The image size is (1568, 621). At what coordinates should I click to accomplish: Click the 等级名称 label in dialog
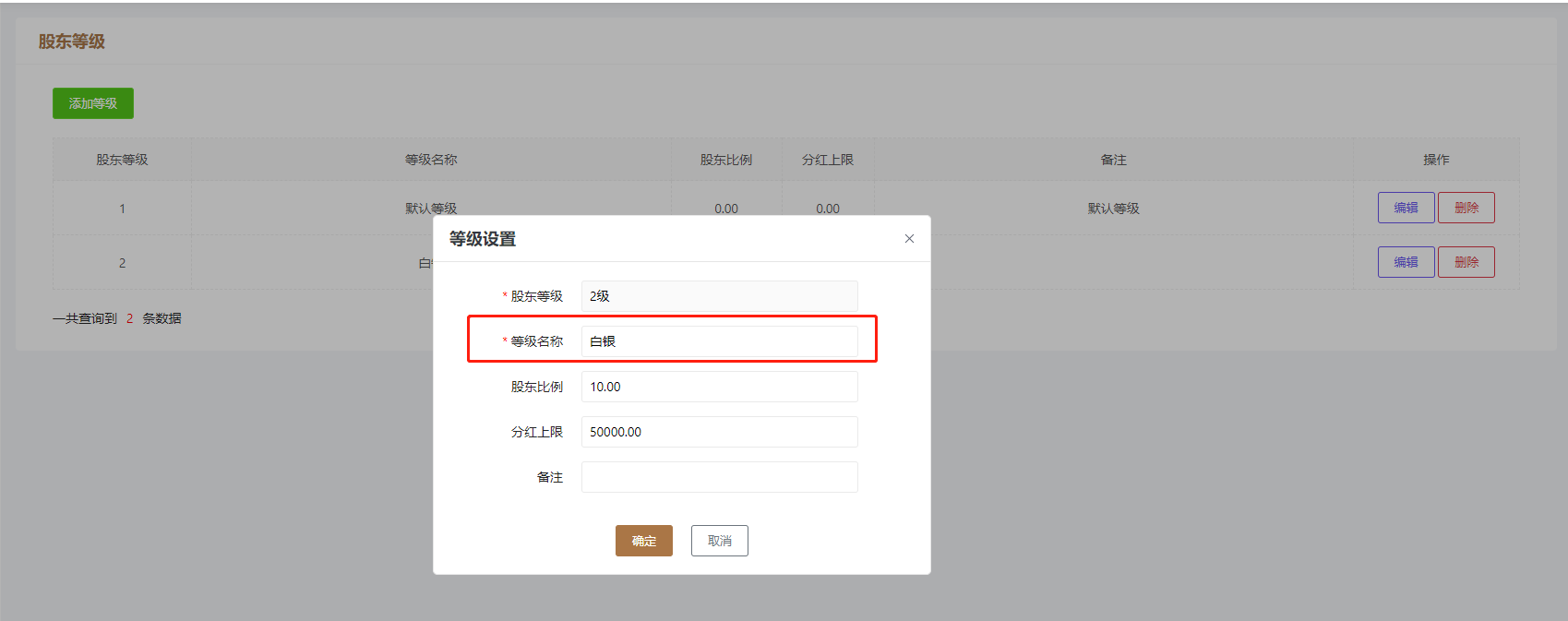coord(537,341)
